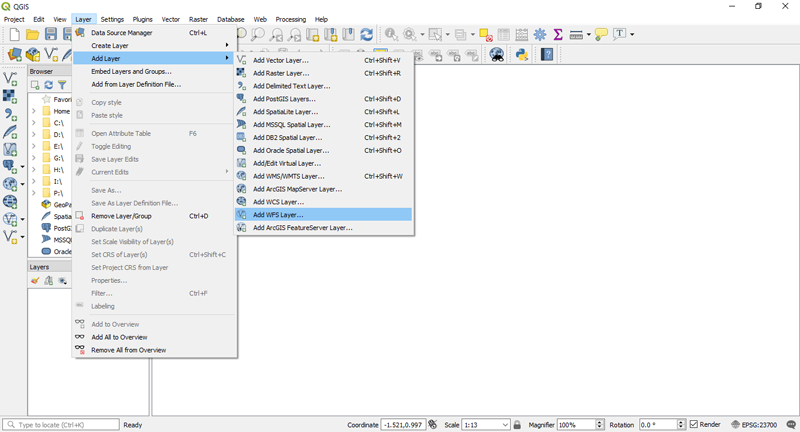Click the Map Tips speech bubble icon
Image resolution: width=800 pixels, height=432 pixels.
pyautogui.click(x=601, y=34)
